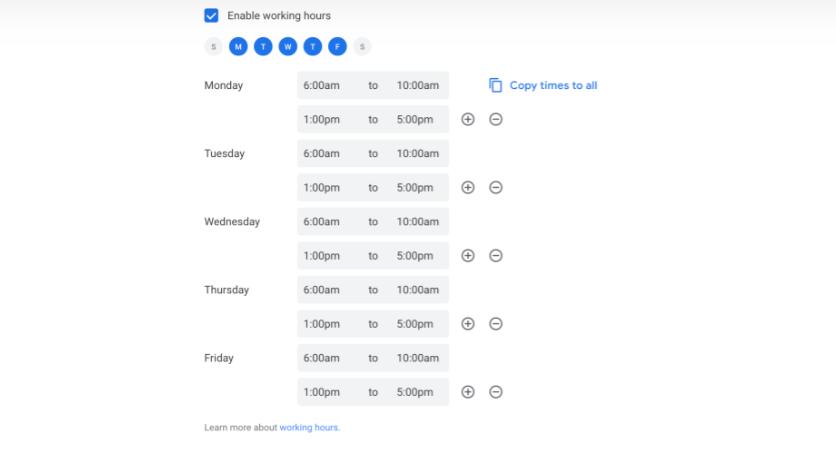Toggle Wednesday day circle
836x462 pixels.
[x=288, y=46]
